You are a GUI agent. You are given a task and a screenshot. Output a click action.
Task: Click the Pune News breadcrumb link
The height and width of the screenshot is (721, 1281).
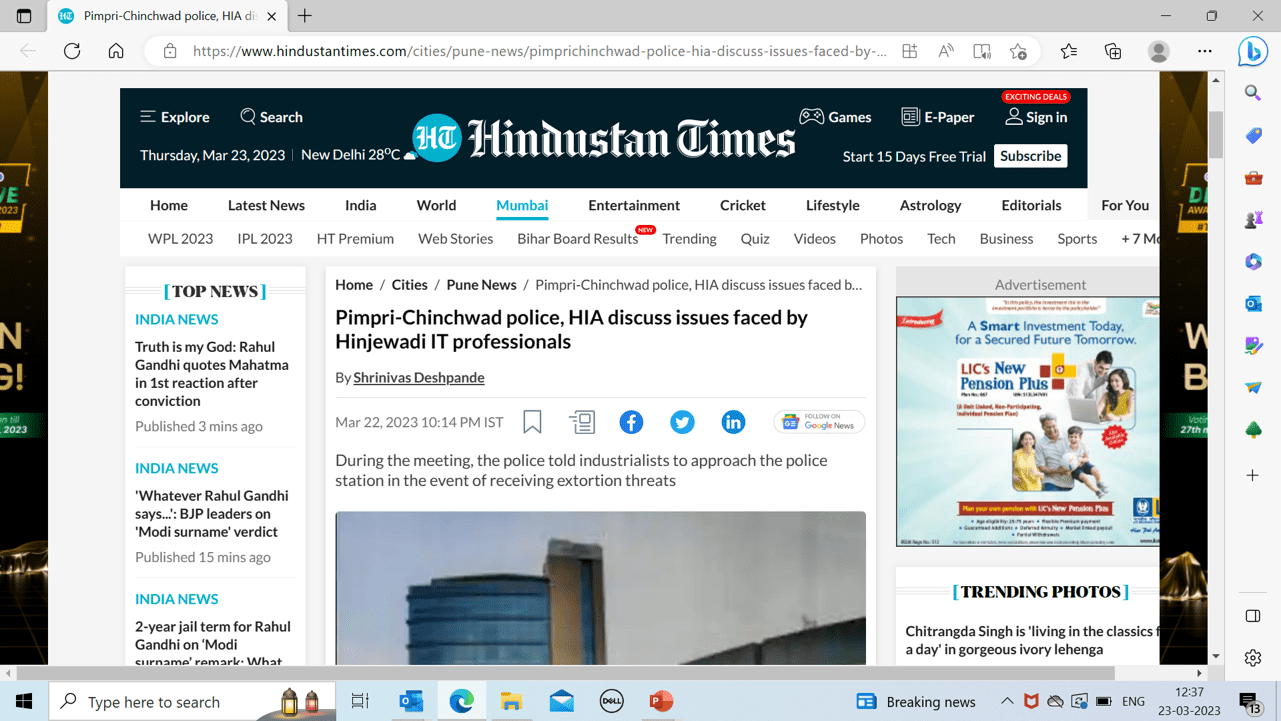pyautogui.click(x=481, y=285)
